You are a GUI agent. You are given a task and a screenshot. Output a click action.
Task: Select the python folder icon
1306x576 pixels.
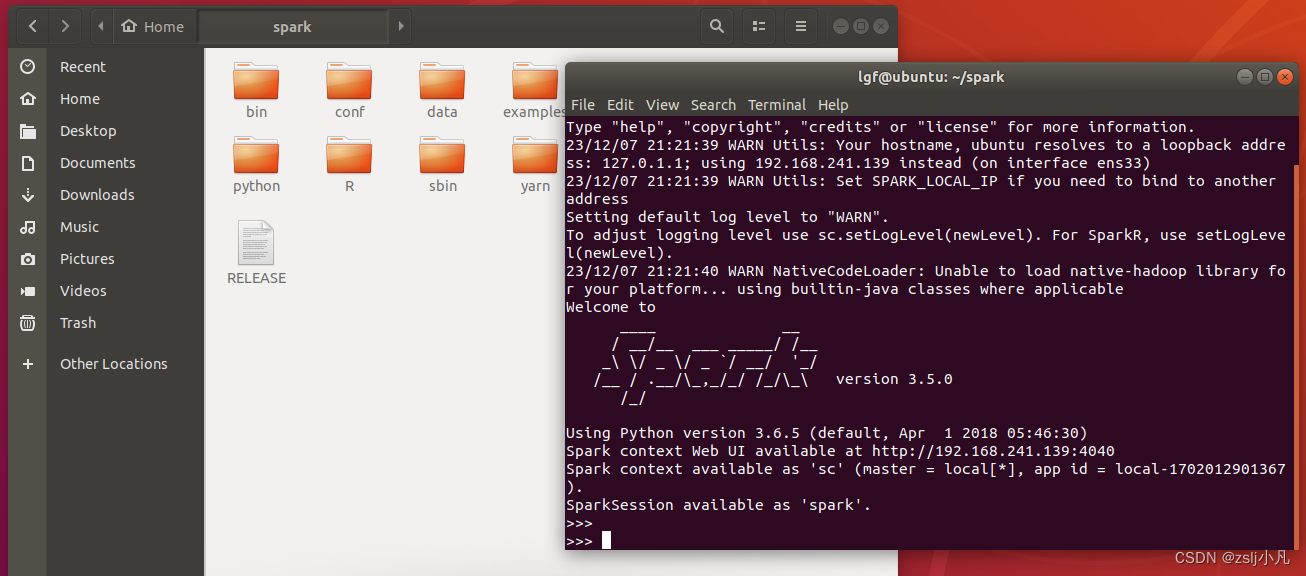click(256, 155)
